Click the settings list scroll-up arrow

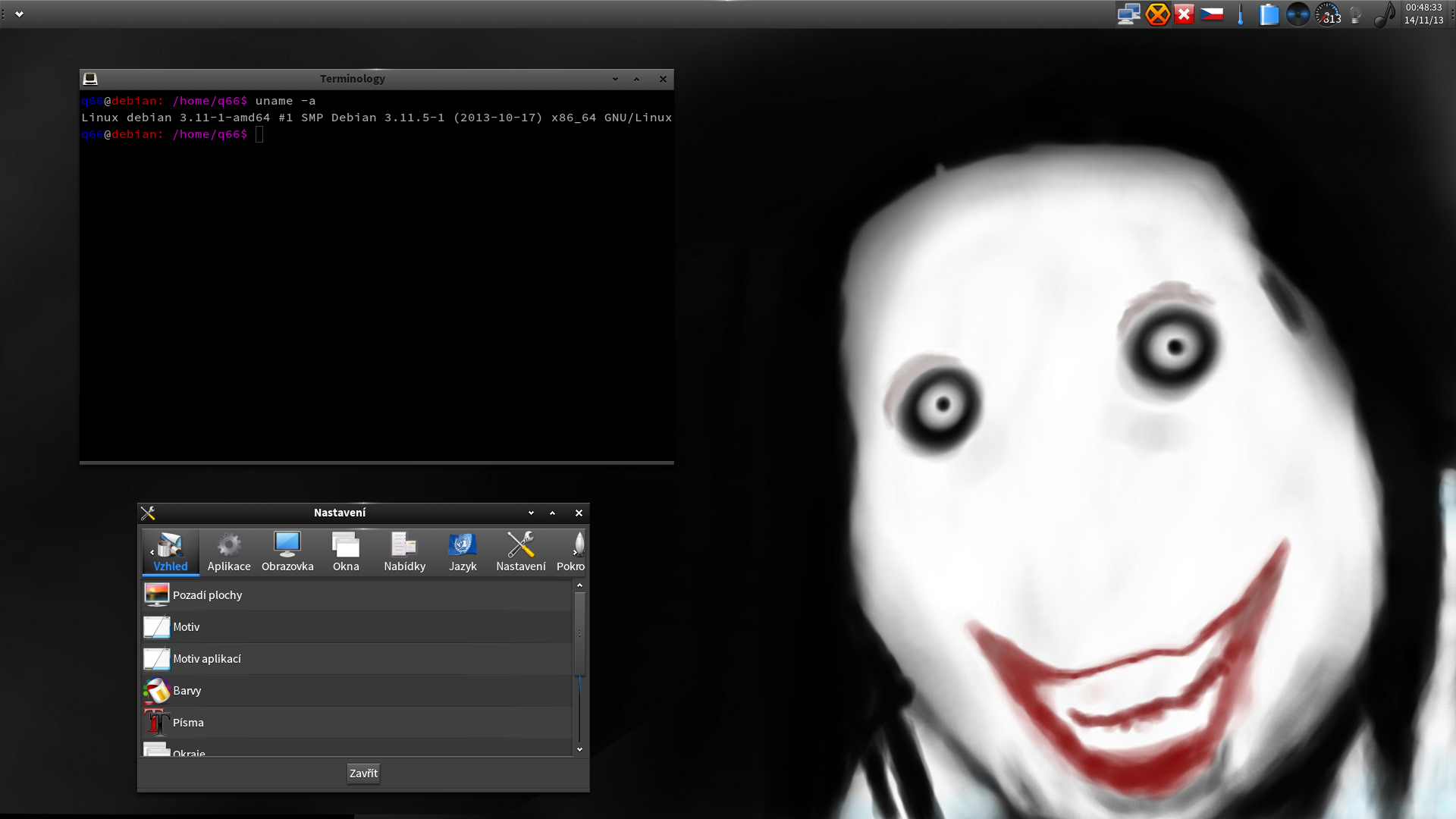(x=579, y=585)
